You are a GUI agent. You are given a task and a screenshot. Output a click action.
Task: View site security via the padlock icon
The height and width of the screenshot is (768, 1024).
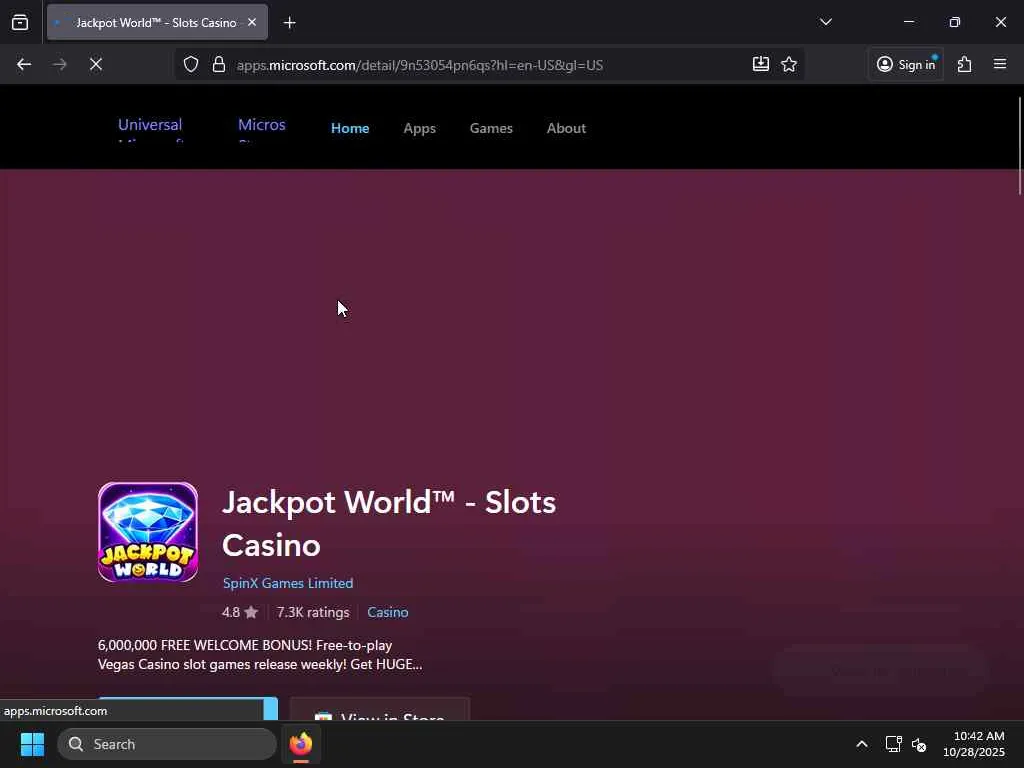point(219,64)
